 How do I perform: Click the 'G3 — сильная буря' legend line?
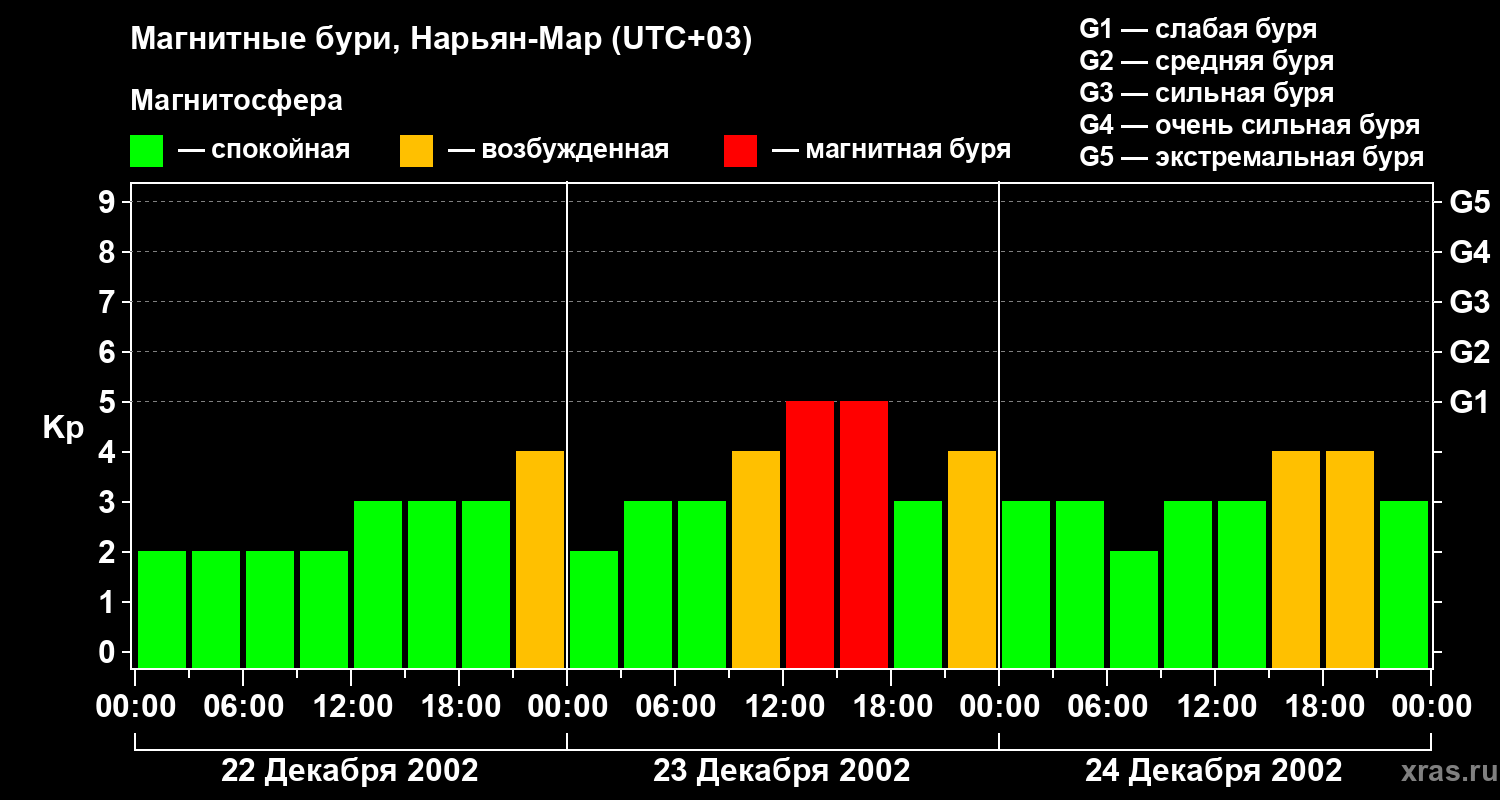[1206, 93]
